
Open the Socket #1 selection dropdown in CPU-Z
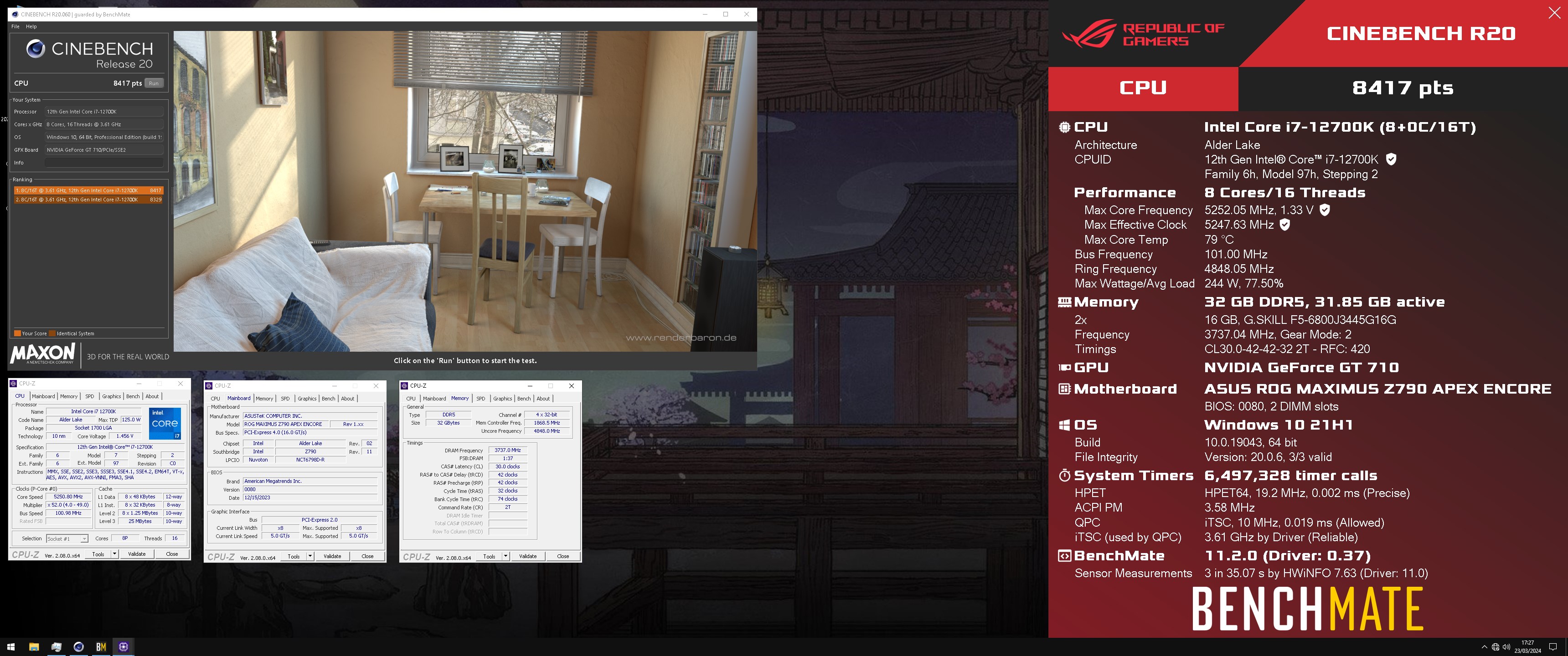click(67, 538)
